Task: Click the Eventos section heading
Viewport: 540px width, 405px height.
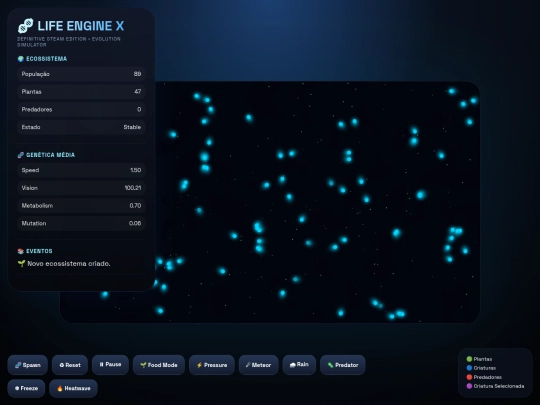Action: click(39, 251)
